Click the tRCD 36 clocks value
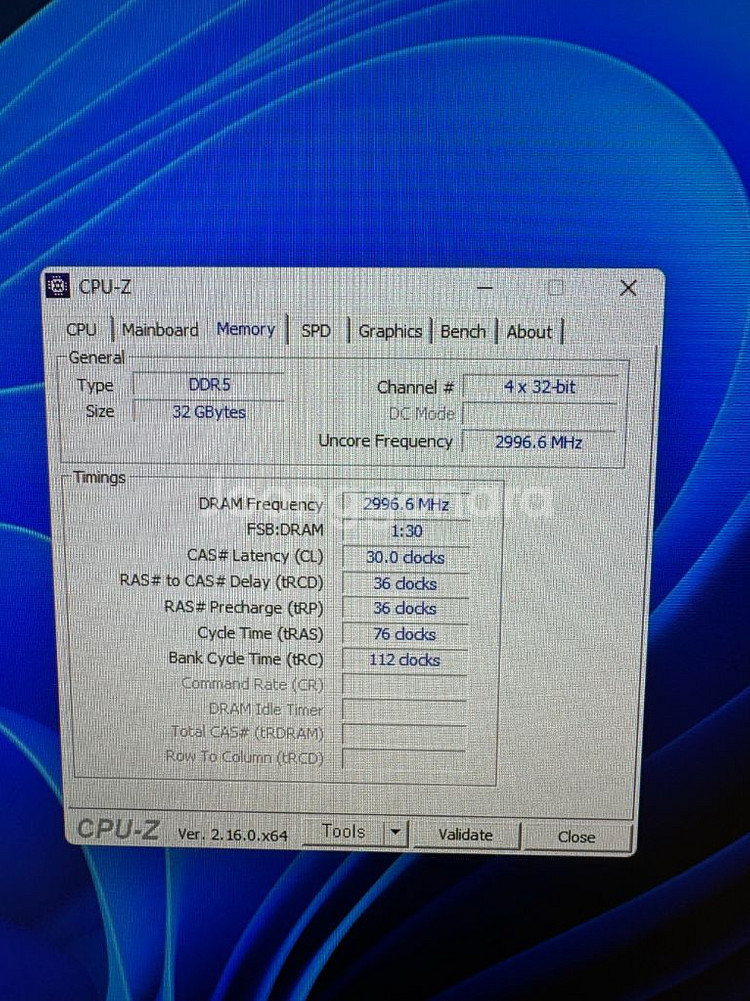This screenshot has height=1001, width=750. (405, 583)
